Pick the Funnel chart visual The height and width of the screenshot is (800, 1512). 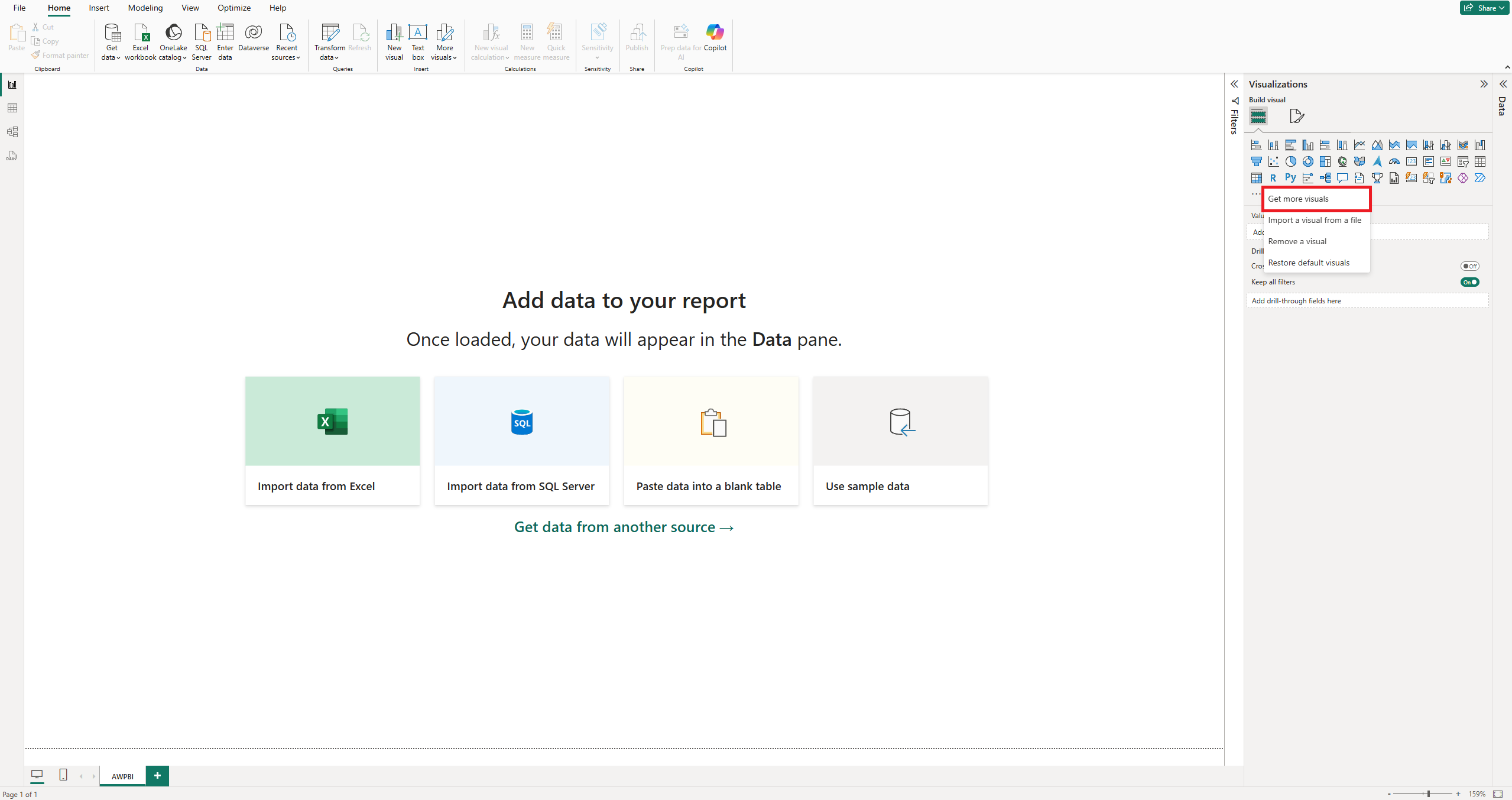[1256, 161]
